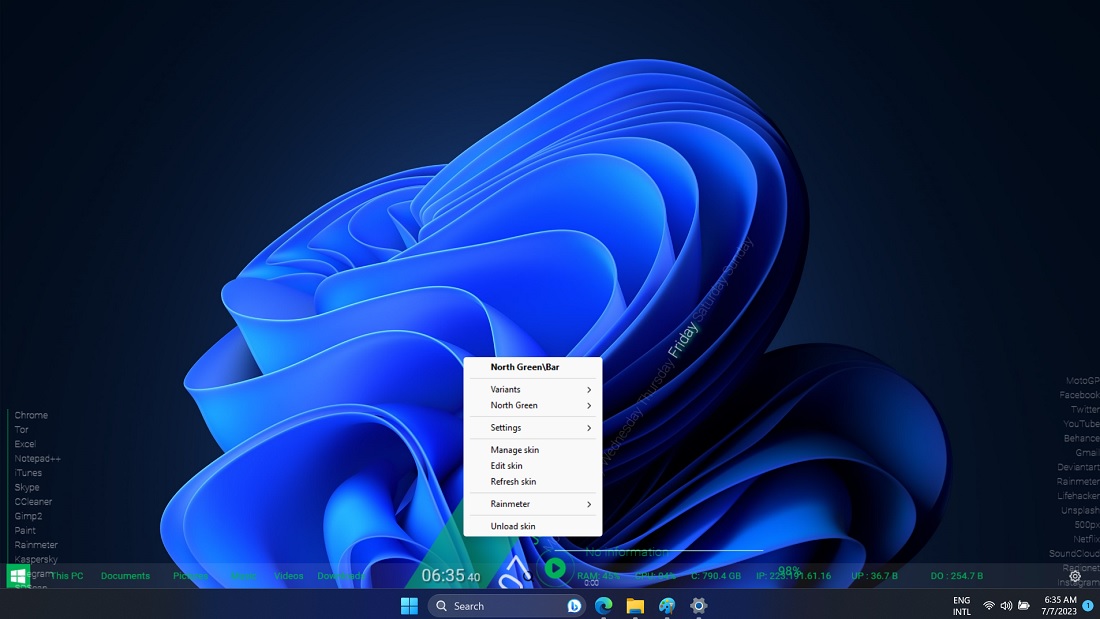Launch Chrome from the left shortcut list
This screenshot has width=1100, height=619.
31,414
